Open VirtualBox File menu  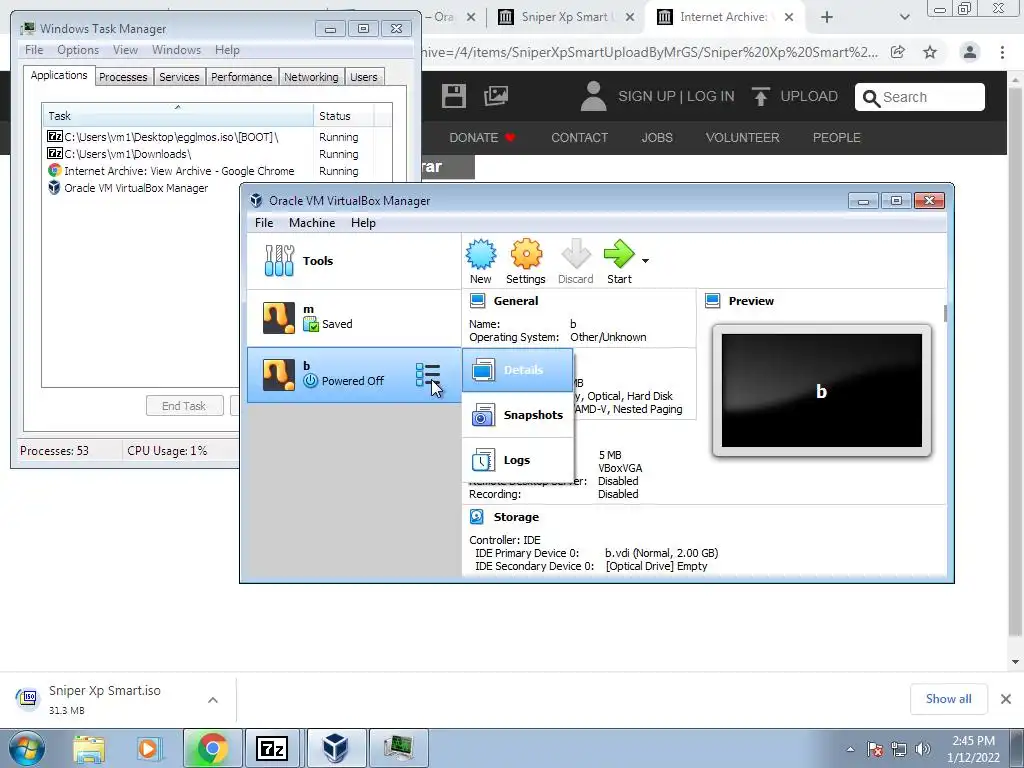click(264, 223)
